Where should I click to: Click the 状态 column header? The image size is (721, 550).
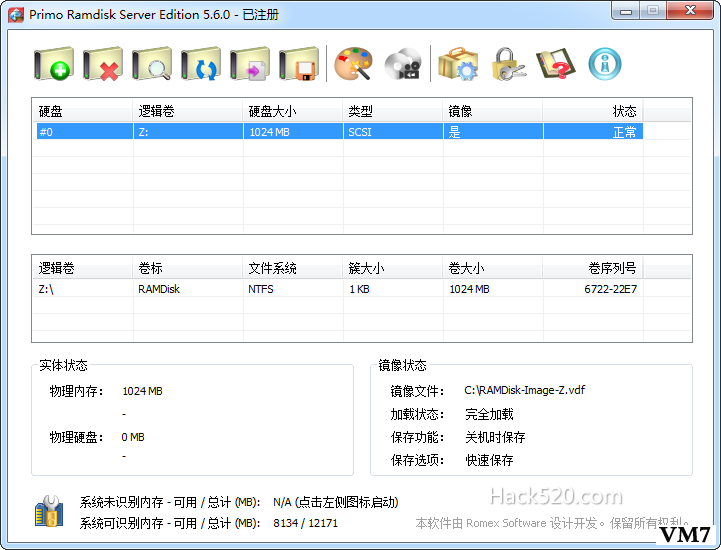click(x=593, y=111)
